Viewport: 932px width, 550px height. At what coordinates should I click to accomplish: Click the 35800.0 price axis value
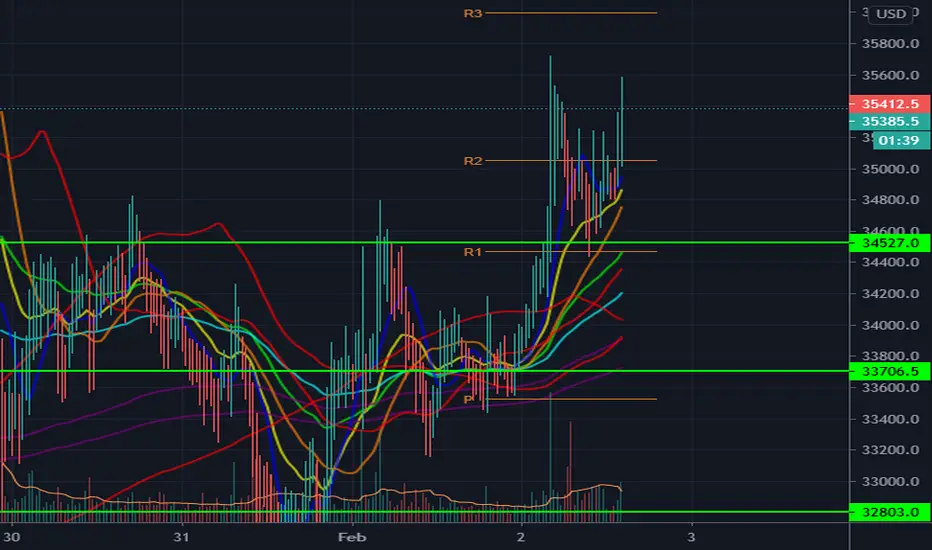[x=890, y=43]
